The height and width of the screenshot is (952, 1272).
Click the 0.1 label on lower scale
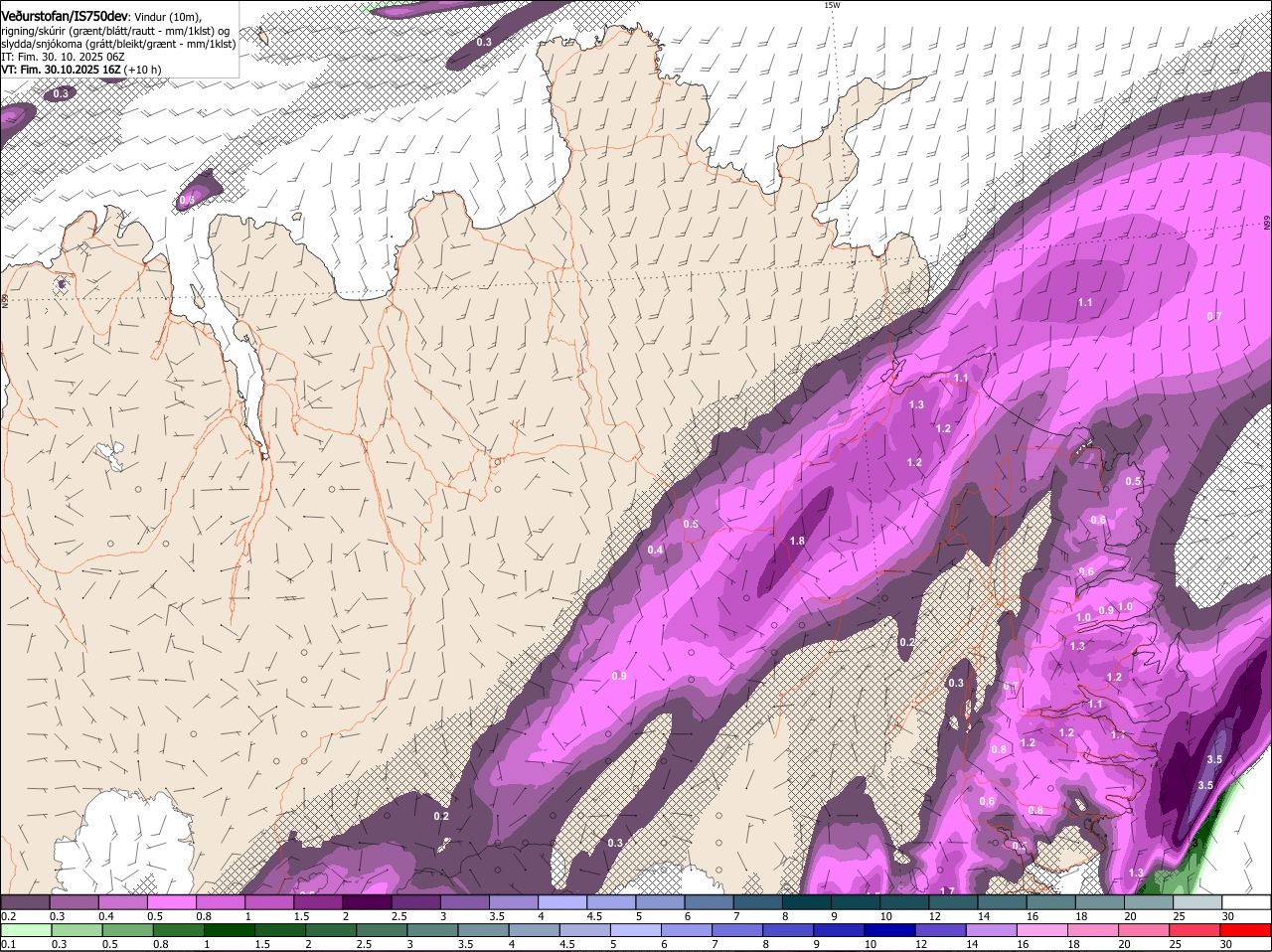(x=8, y=944)
